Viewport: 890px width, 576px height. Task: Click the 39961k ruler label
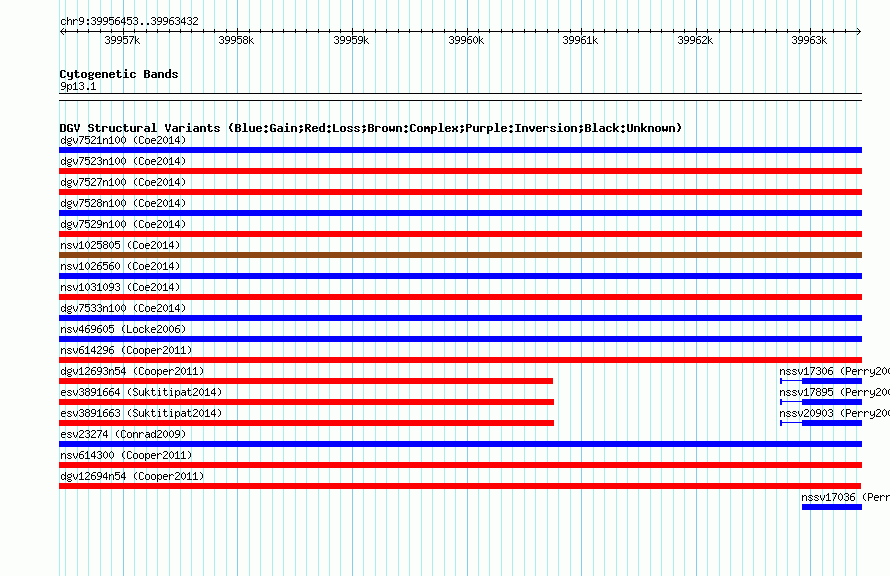point(580,40)
